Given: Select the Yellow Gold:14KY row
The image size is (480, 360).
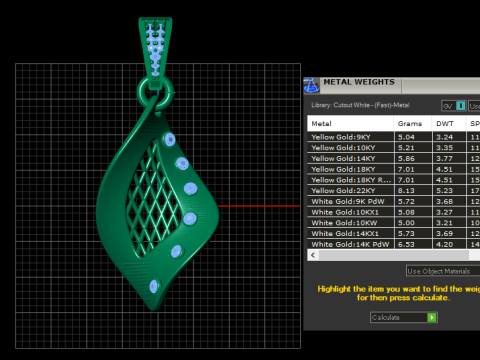Looking at the screenshot, I should click(393, 158).
